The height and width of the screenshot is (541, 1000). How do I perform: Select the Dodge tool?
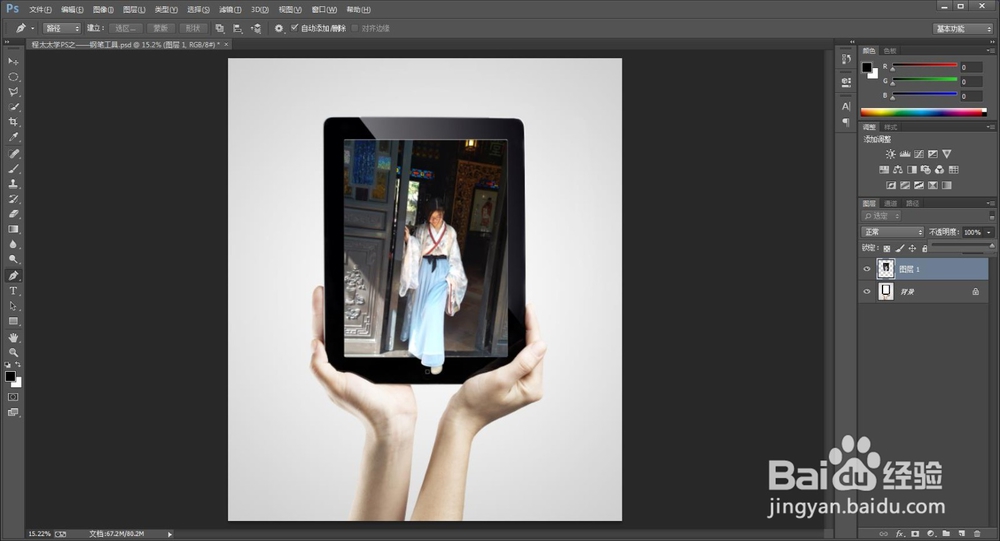13,260
